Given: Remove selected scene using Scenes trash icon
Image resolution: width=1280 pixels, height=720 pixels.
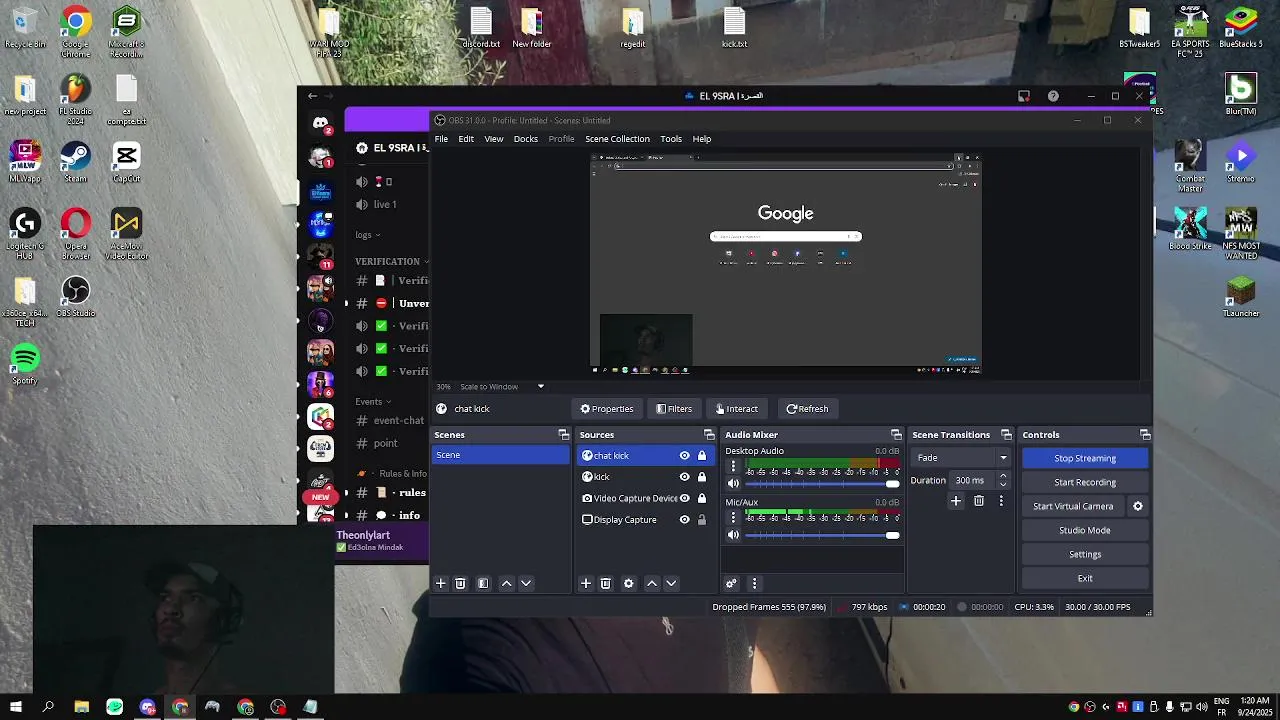Looking at the screenshot, I should pyautogui.click(x=460, y=583).
